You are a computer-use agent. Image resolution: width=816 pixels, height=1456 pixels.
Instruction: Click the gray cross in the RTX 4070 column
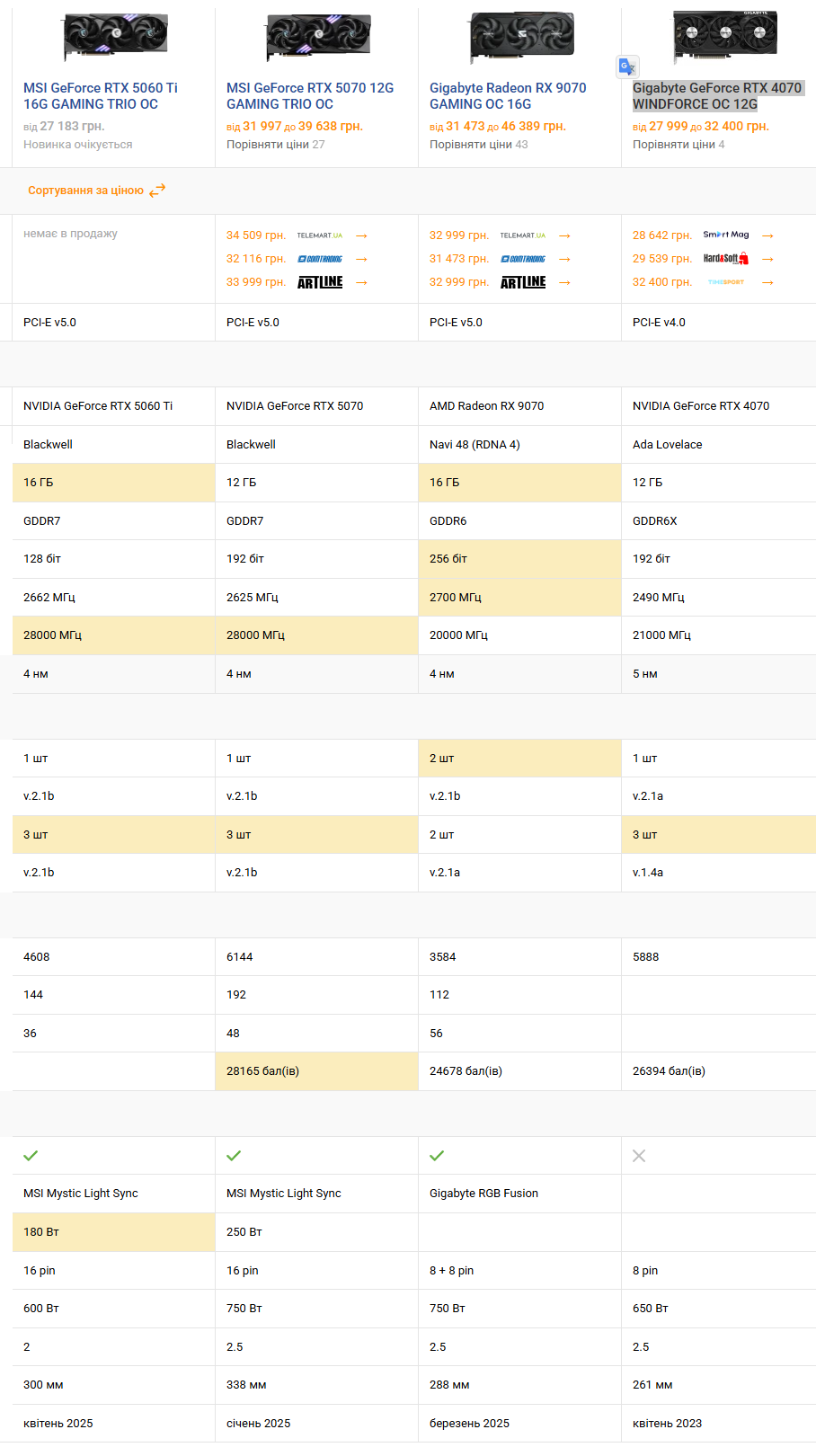(x=639, y=1156)
